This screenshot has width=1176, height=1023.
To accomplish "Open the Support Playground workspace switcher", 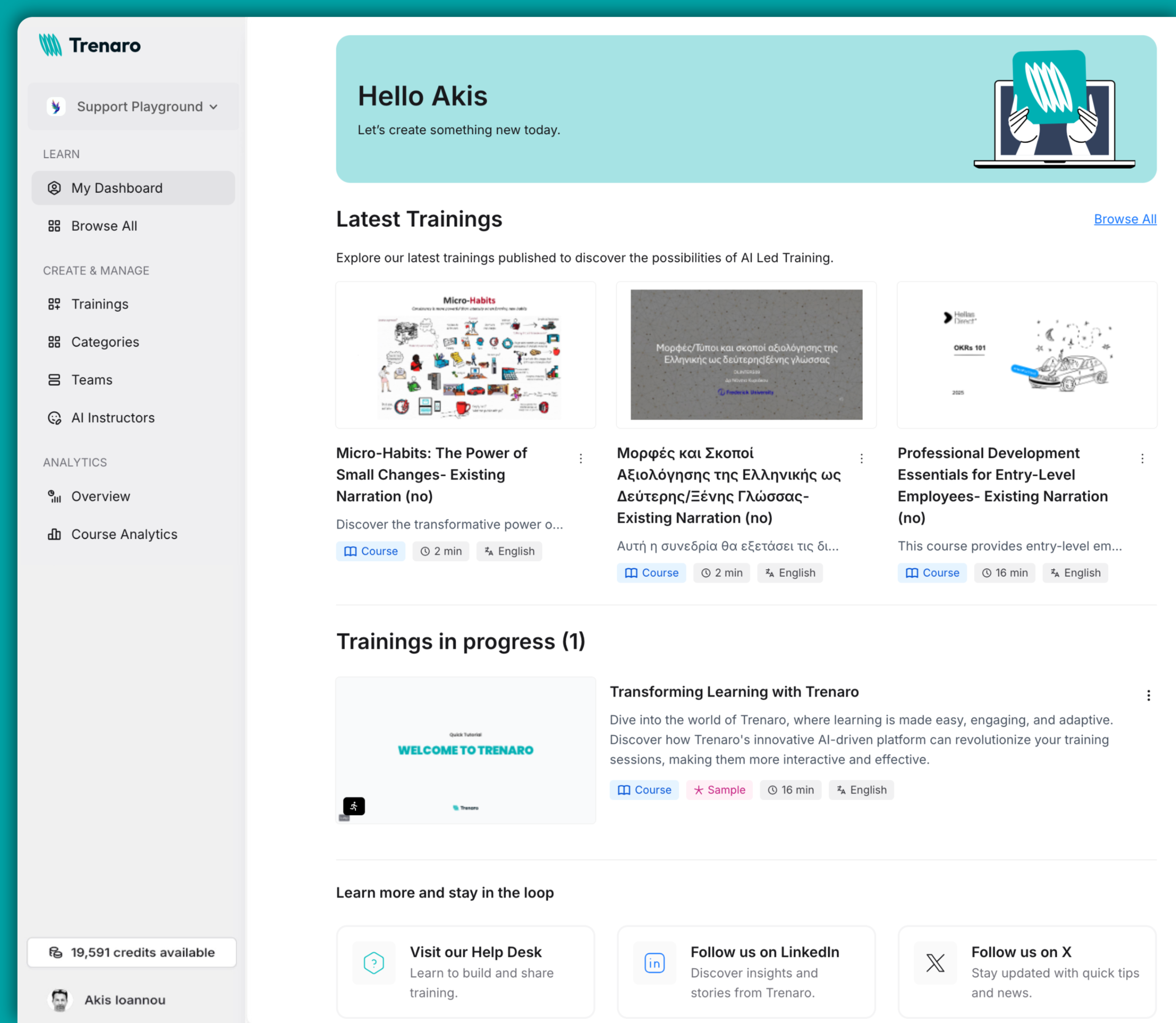I will click(x=133, y=106).
